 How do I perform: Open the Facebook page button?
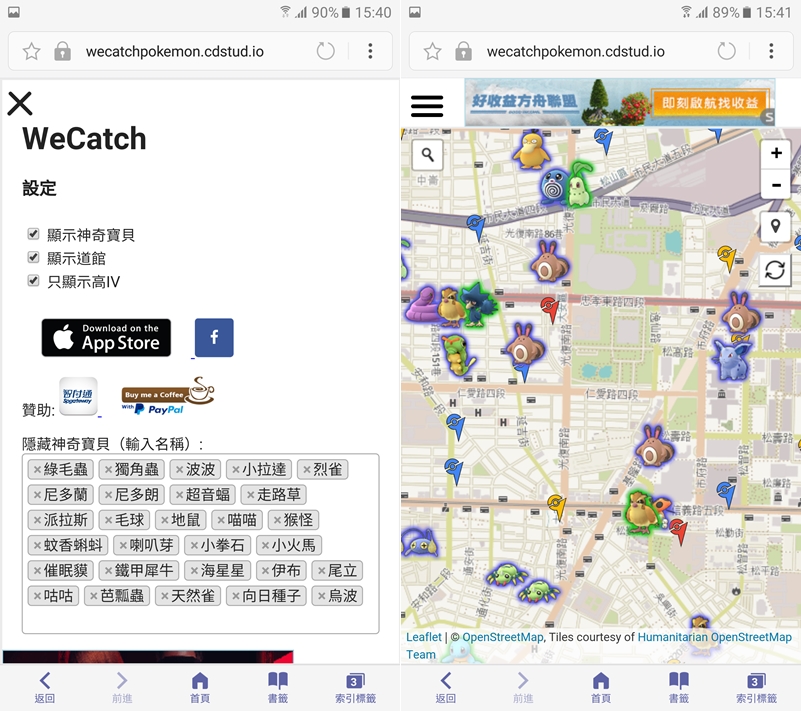pyautogui.click(x=214, y=337)
